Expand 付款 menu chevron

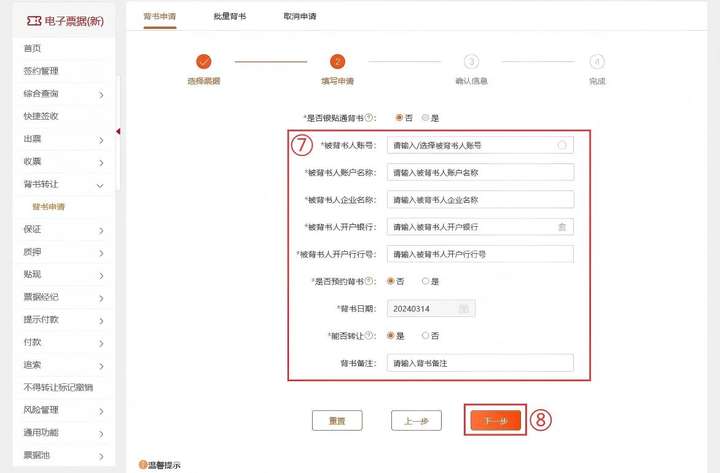coord(101,343)
